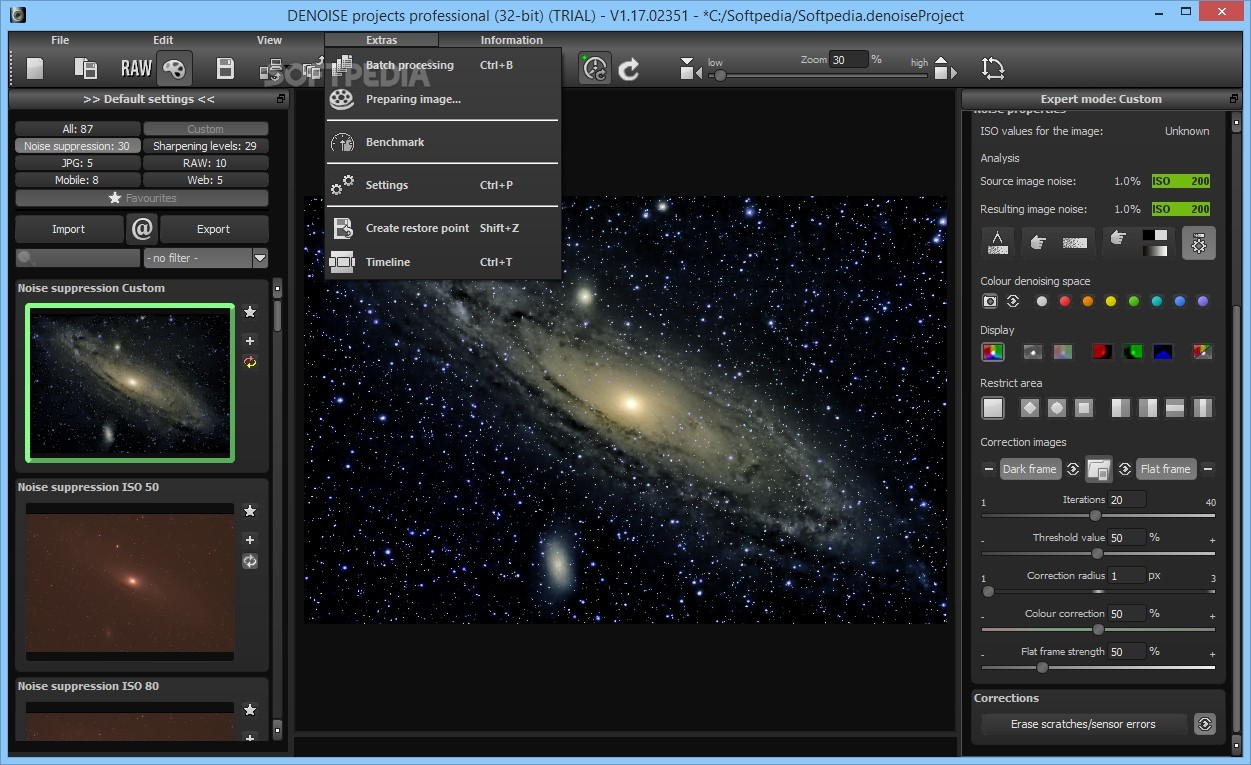Click the minus button left of Dark frame

989,469
